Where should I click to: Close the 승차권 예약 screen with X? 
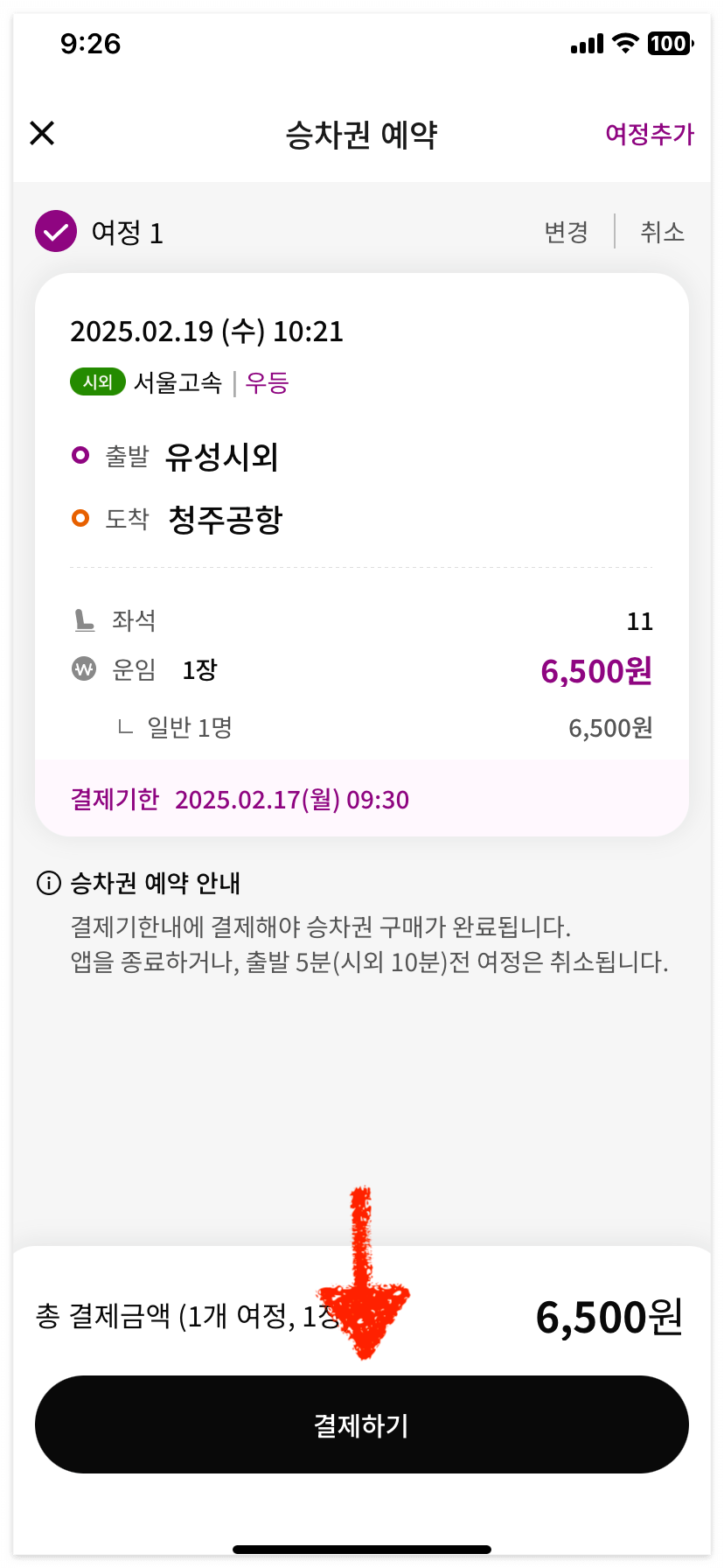point(42,133)
